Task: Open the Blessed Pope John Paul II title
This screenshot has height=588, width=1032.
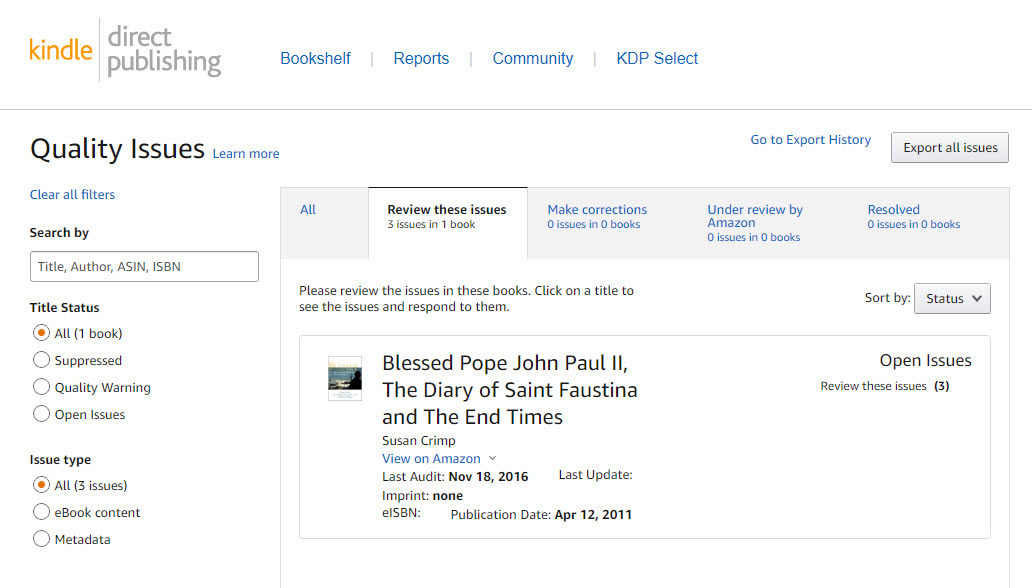Action: (509, 390)
